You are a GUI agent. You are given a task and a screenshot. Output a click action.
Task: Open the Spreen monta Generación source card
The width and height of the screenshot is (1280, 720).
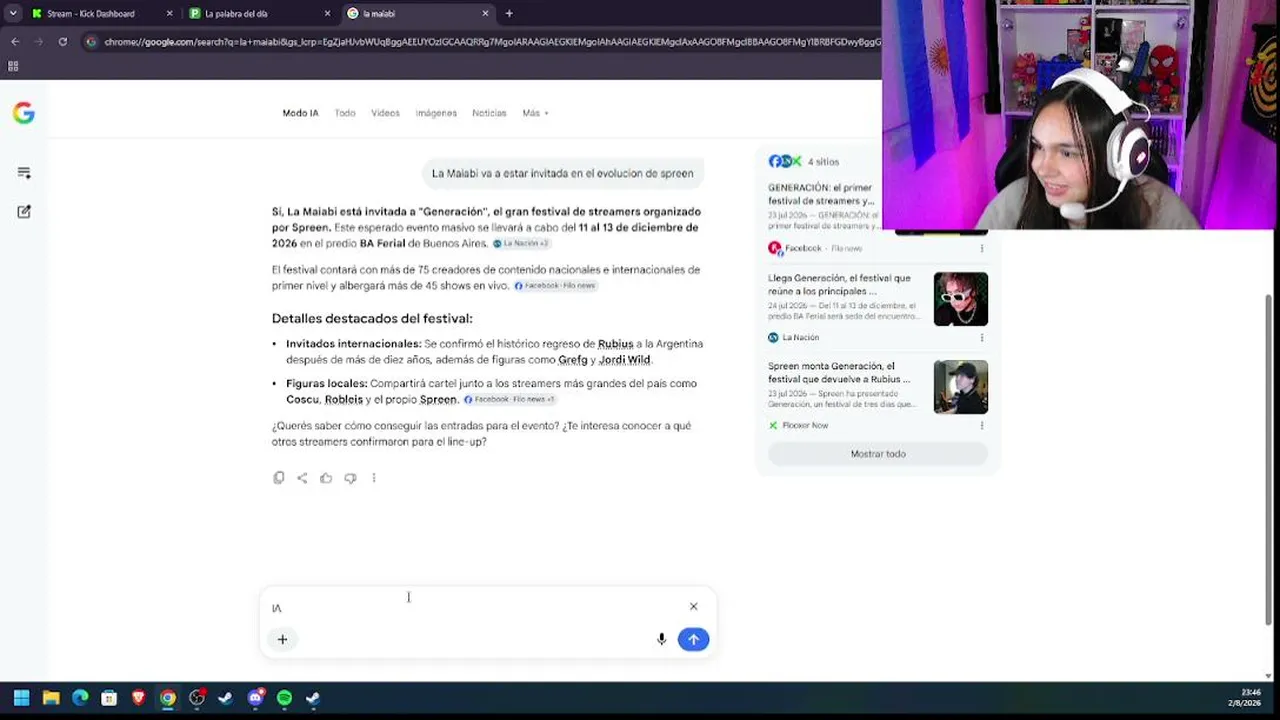[x=878, y=396]
